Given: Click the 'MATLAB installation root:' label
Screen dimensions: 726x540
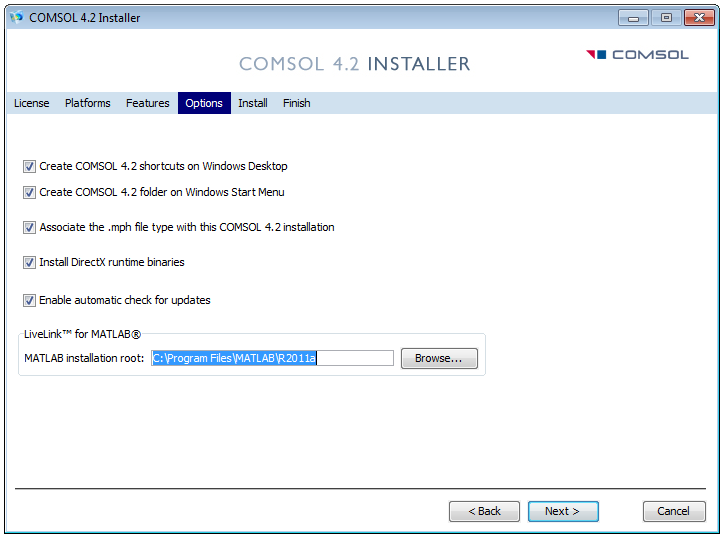Looking at the screenshot, I should pos(84,358).
